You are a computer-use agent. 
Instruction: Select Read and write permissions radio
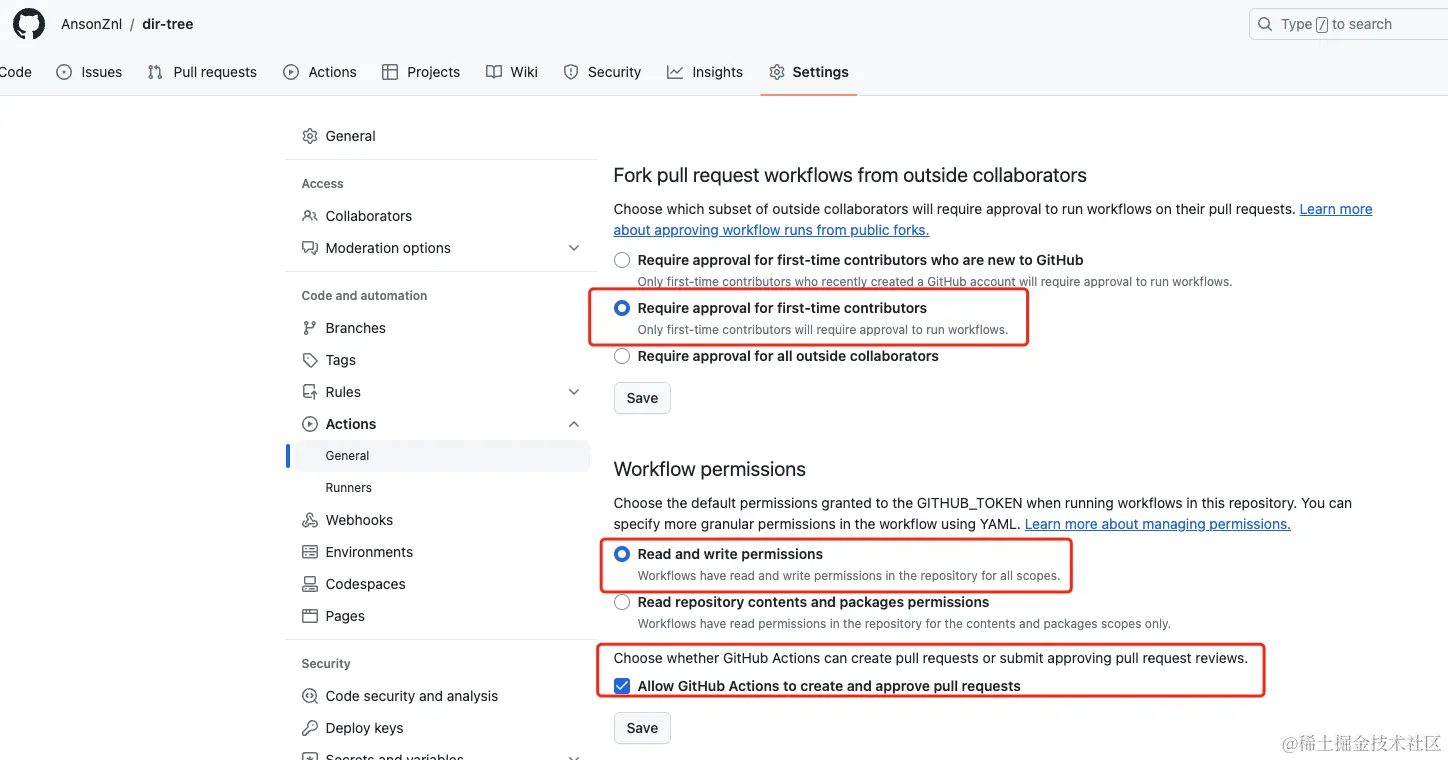click(622, 554)
